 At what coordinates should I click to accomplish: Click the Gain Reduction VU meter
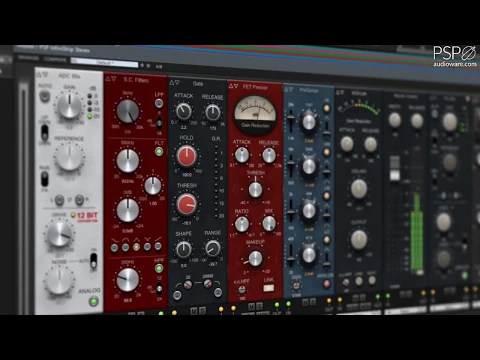[x=255, y=114]
